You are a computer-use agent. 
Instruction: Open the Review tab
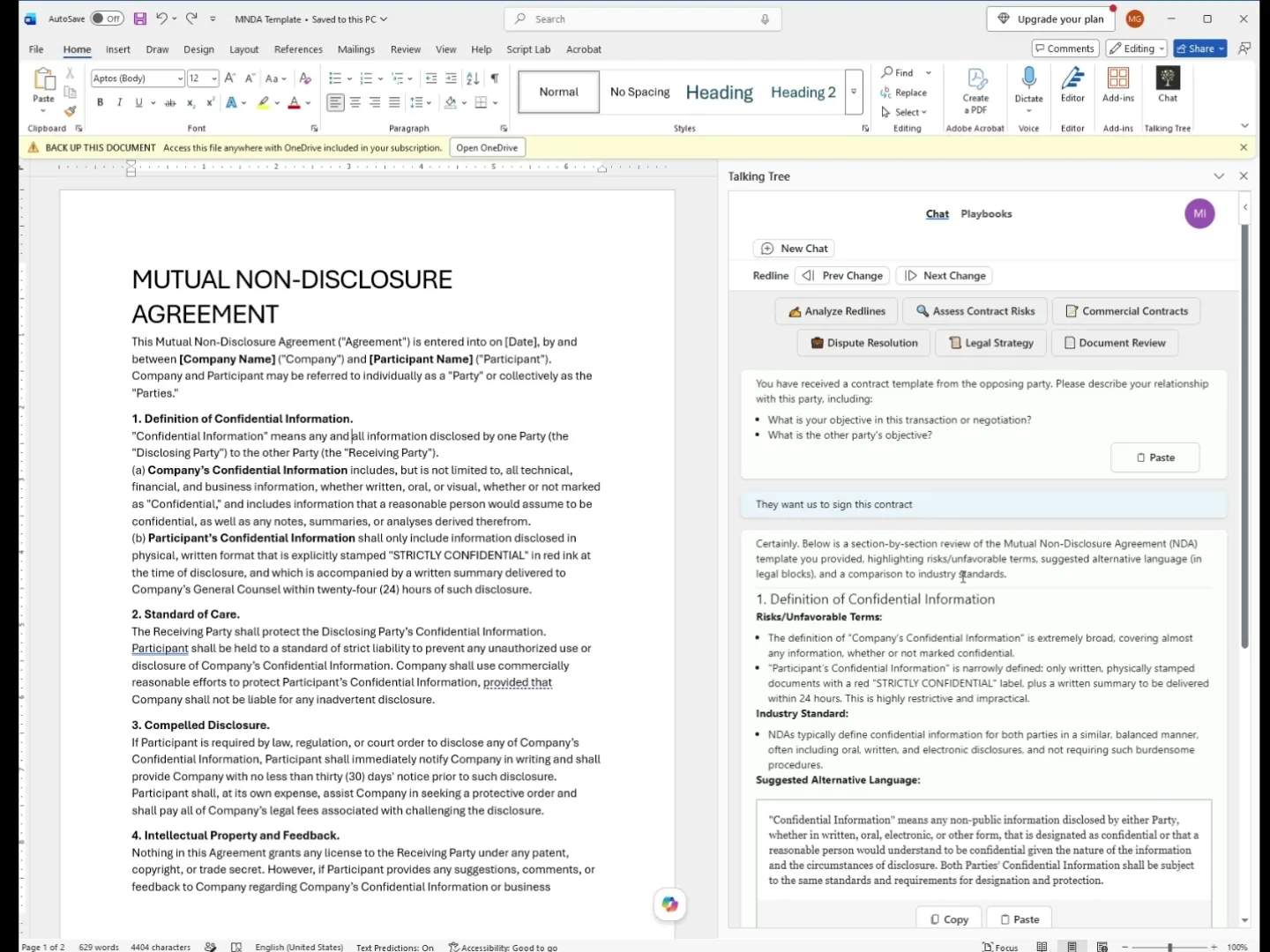coord(406,49)
